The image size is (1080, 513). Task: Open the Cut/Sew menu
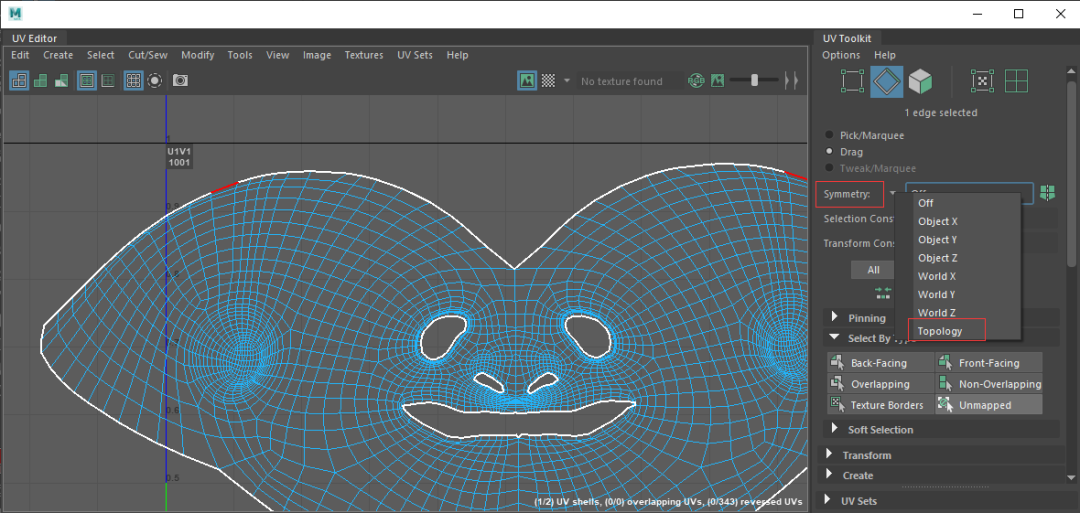[x=147, y=55]
